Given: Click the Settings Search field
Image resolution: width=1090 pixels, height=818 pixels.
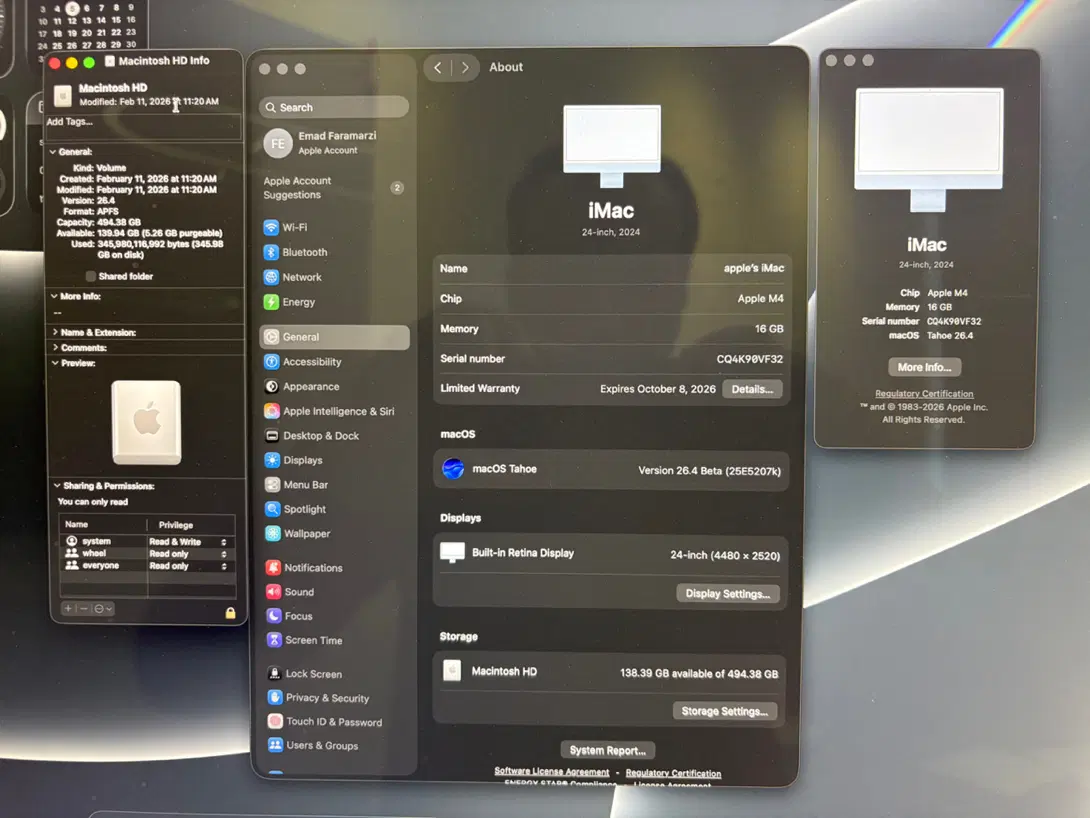Looking at the screenshot, I should pyautogui.click(x=334, y=107).
